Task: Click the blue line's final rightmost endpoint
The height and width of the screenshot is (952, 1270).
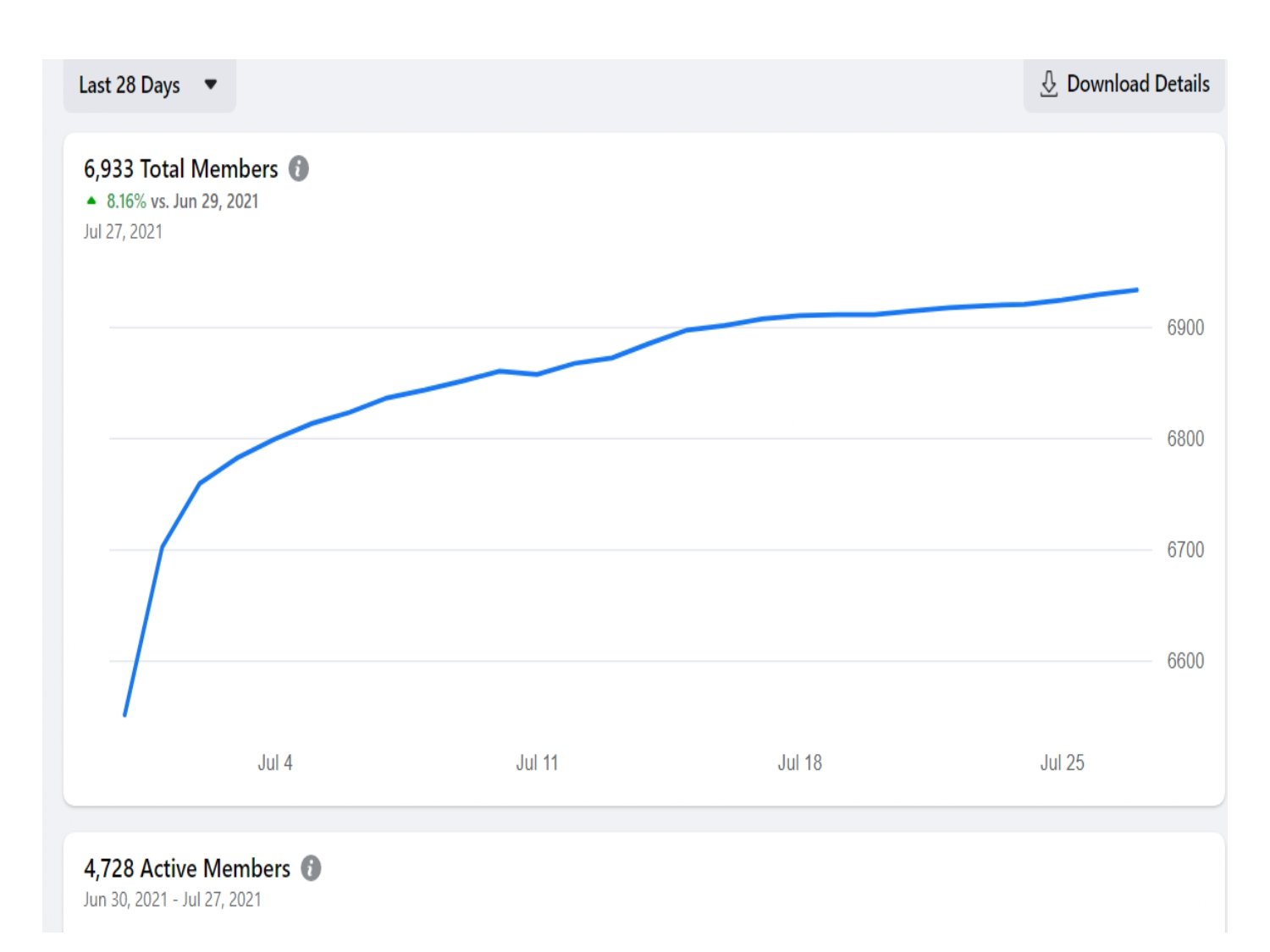Action: click(x=1136, y=290)
